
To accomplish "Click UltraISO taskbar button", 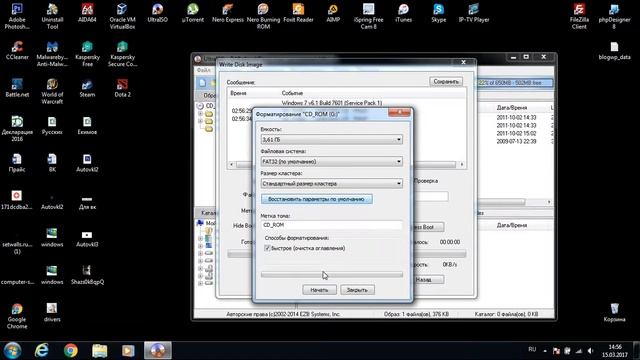I will click(158, 351).
